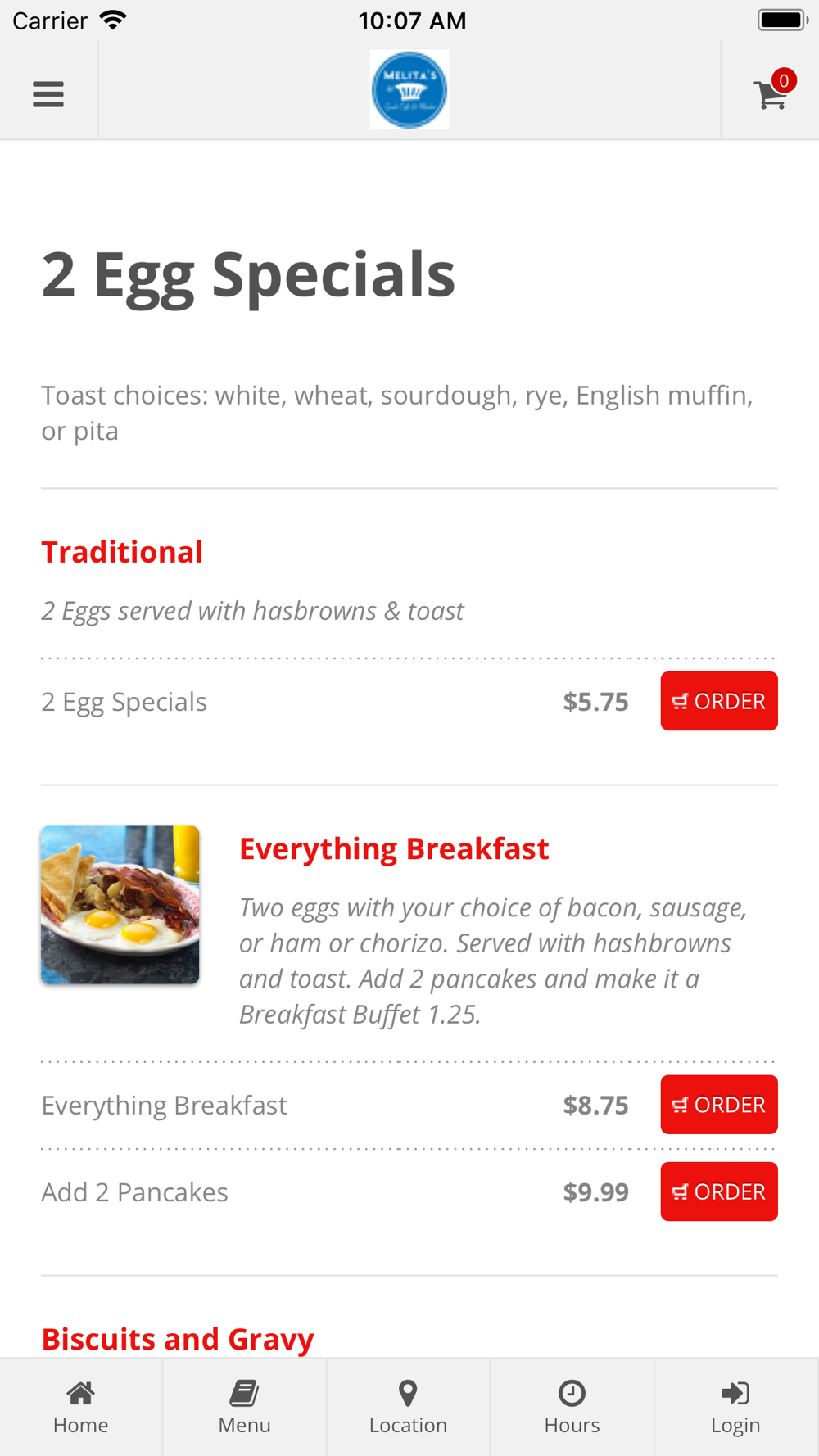819x1456 pixels.
Task: Select the Everything Breakfast red title
Action: click(394, 849)
